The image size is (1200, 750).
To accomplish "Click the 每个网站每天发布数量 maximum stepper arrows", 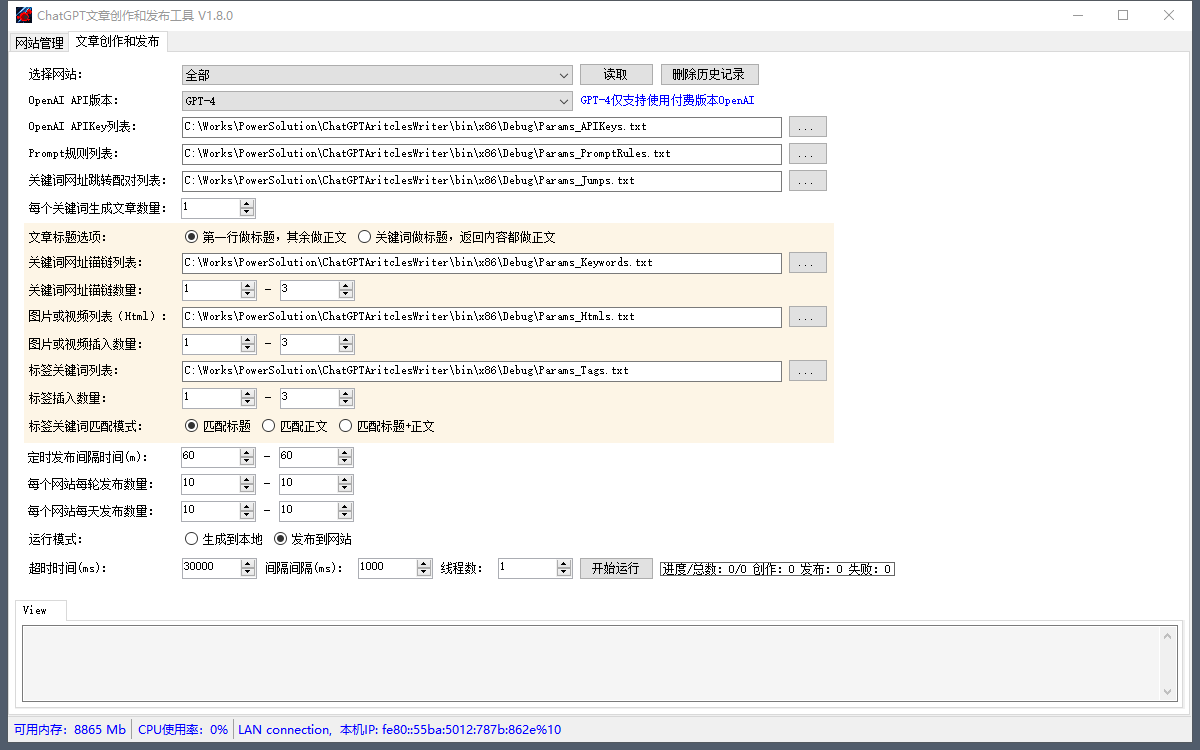I will [x=345, y=511].
